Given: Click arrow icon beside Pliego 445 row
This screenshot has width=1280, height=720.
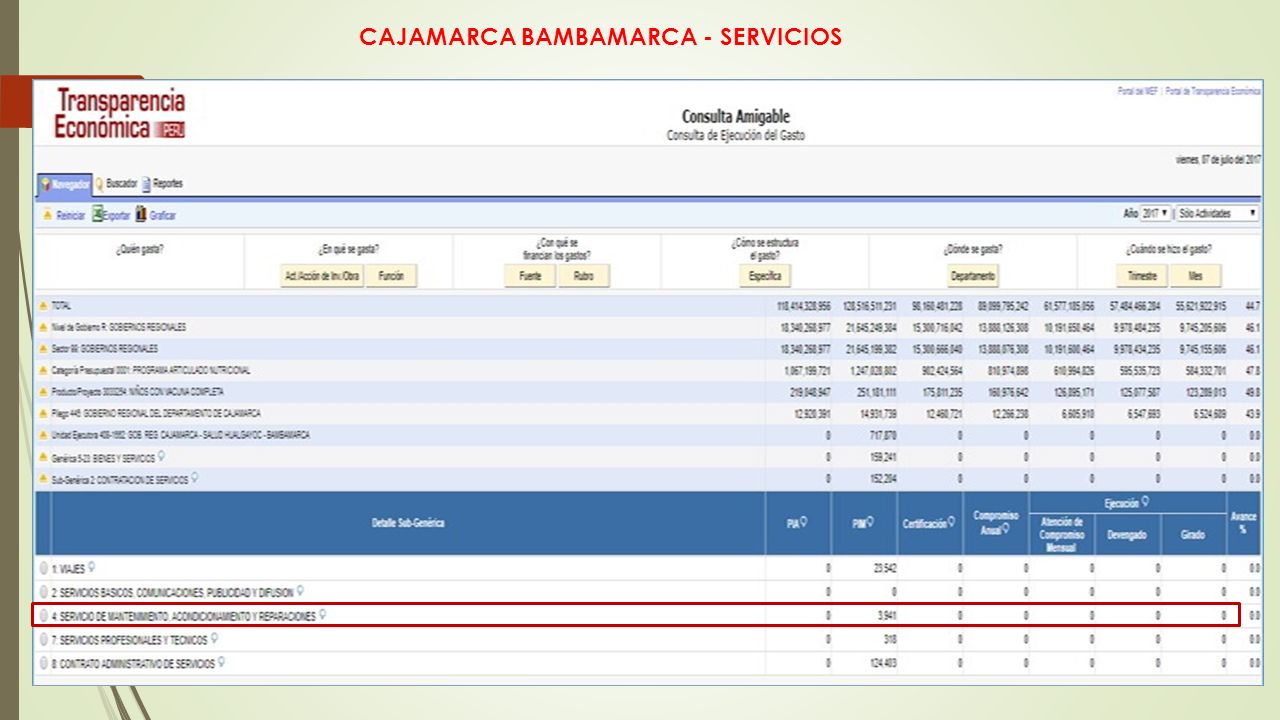Looking at the screenshot, I should (43, 413).
